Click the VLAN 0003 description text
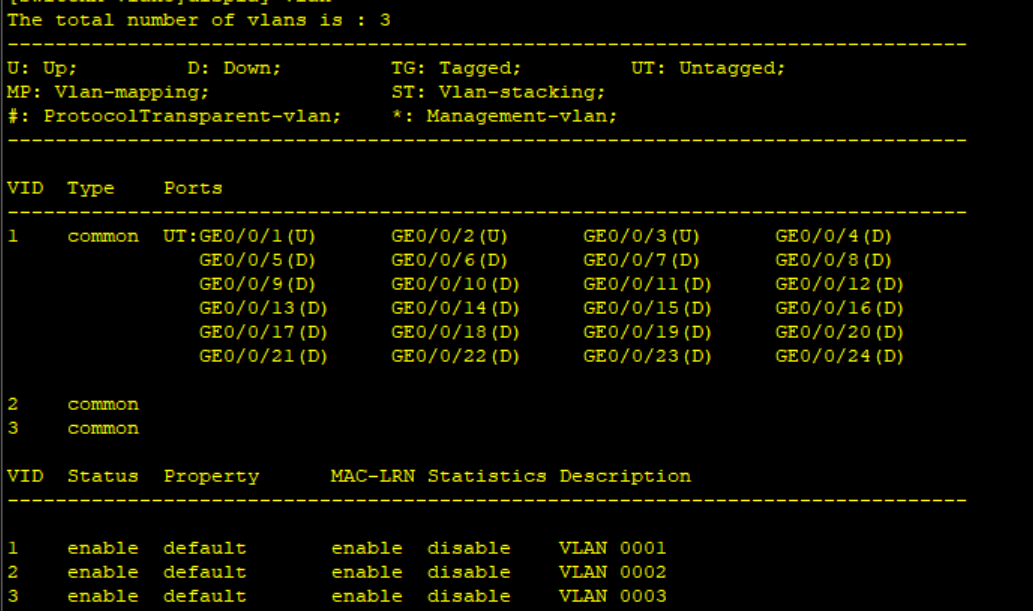The width and height of the screenshot is (1033, 611). pyautogui.click(x=613, y=596)
